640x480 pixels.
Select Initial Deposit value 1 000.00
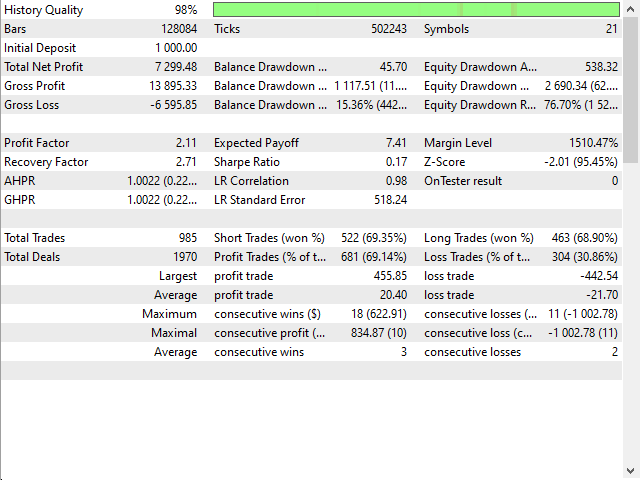pyautogui.click(x=176, y=48)
